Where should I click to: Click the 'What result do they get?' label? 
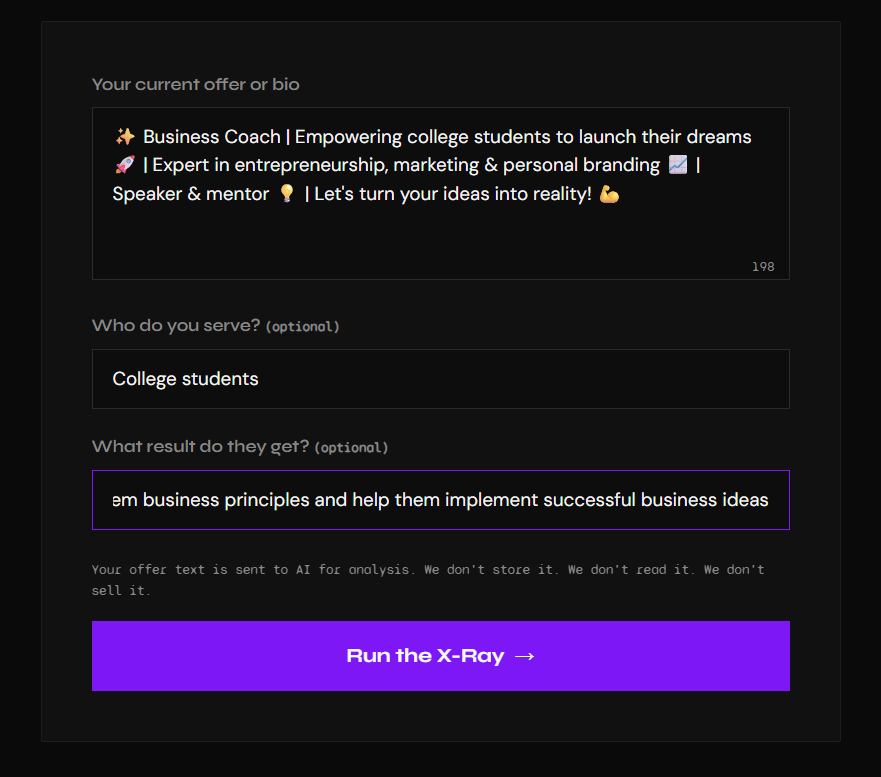point(201,446)
